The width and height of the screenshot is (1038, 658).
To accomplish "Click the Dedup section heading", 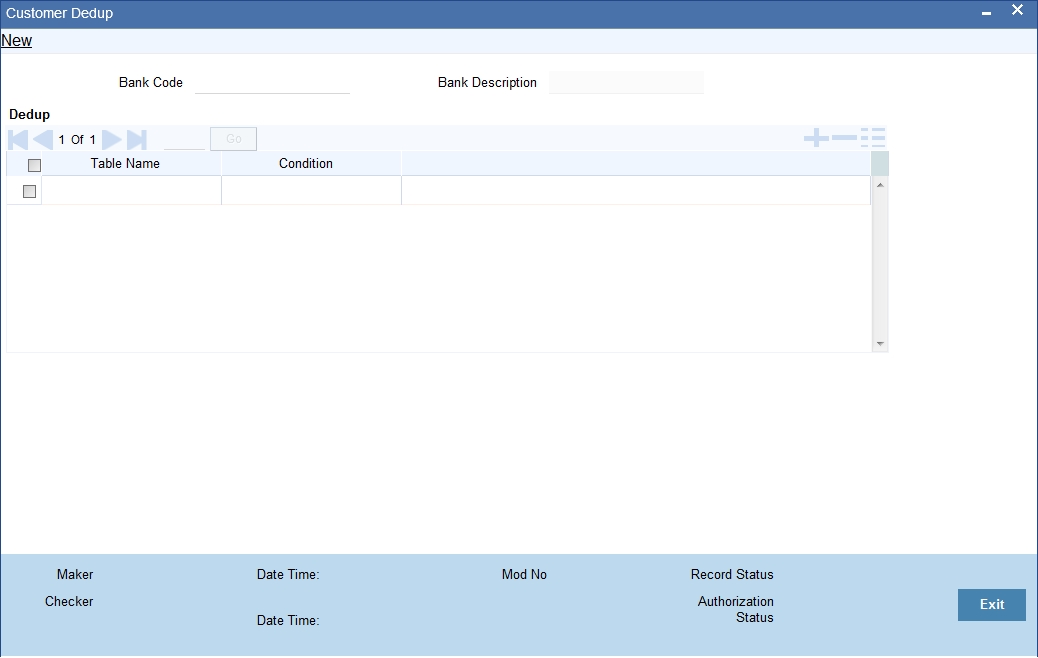I will [29, 115].
